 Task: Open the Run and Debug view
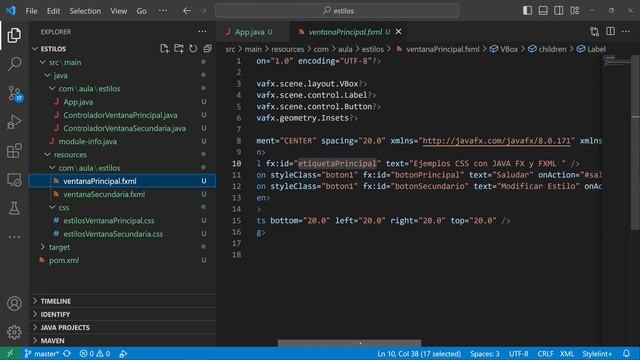(x=14, y=122)
